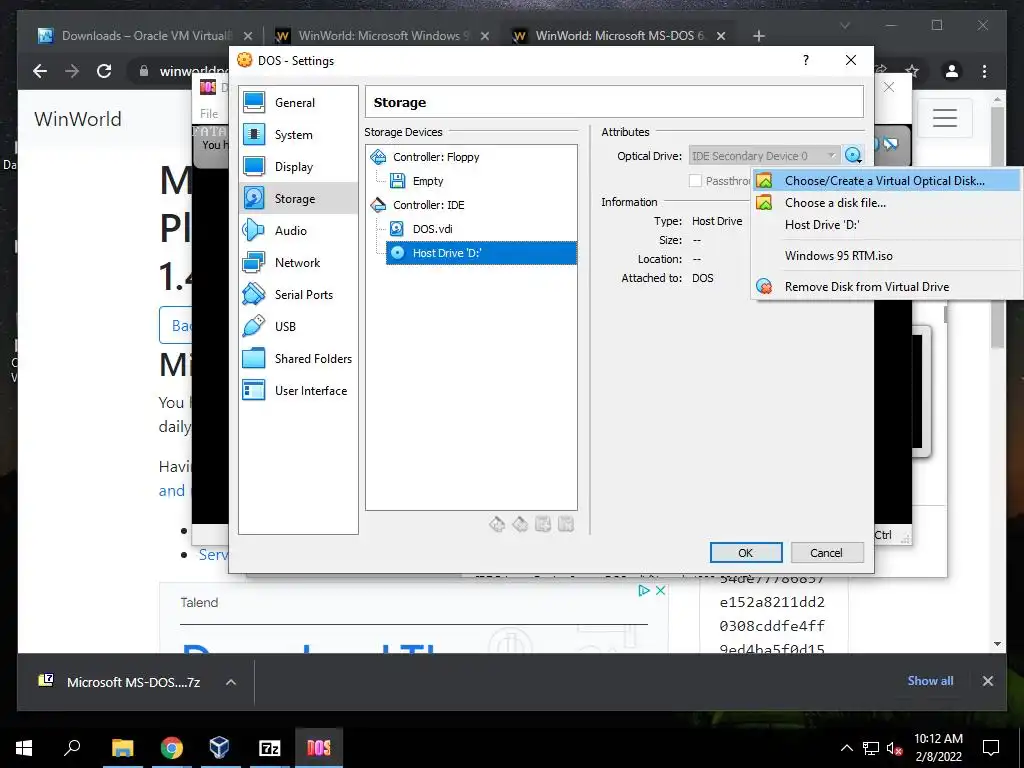The width and height of the screenshot is (1024, 768).
Task: Open the notification center icon
Action: pos(991,748)
